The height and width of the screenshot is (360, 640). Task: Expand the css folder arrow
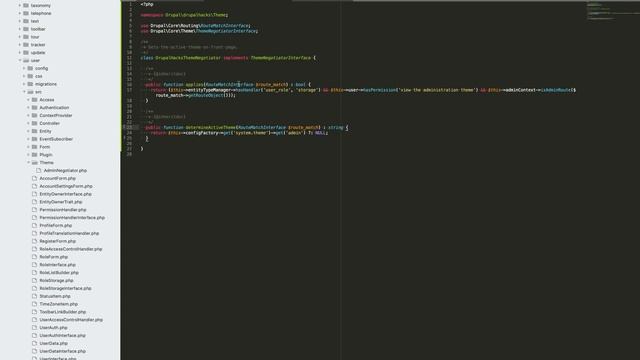(x=24, y=76)
